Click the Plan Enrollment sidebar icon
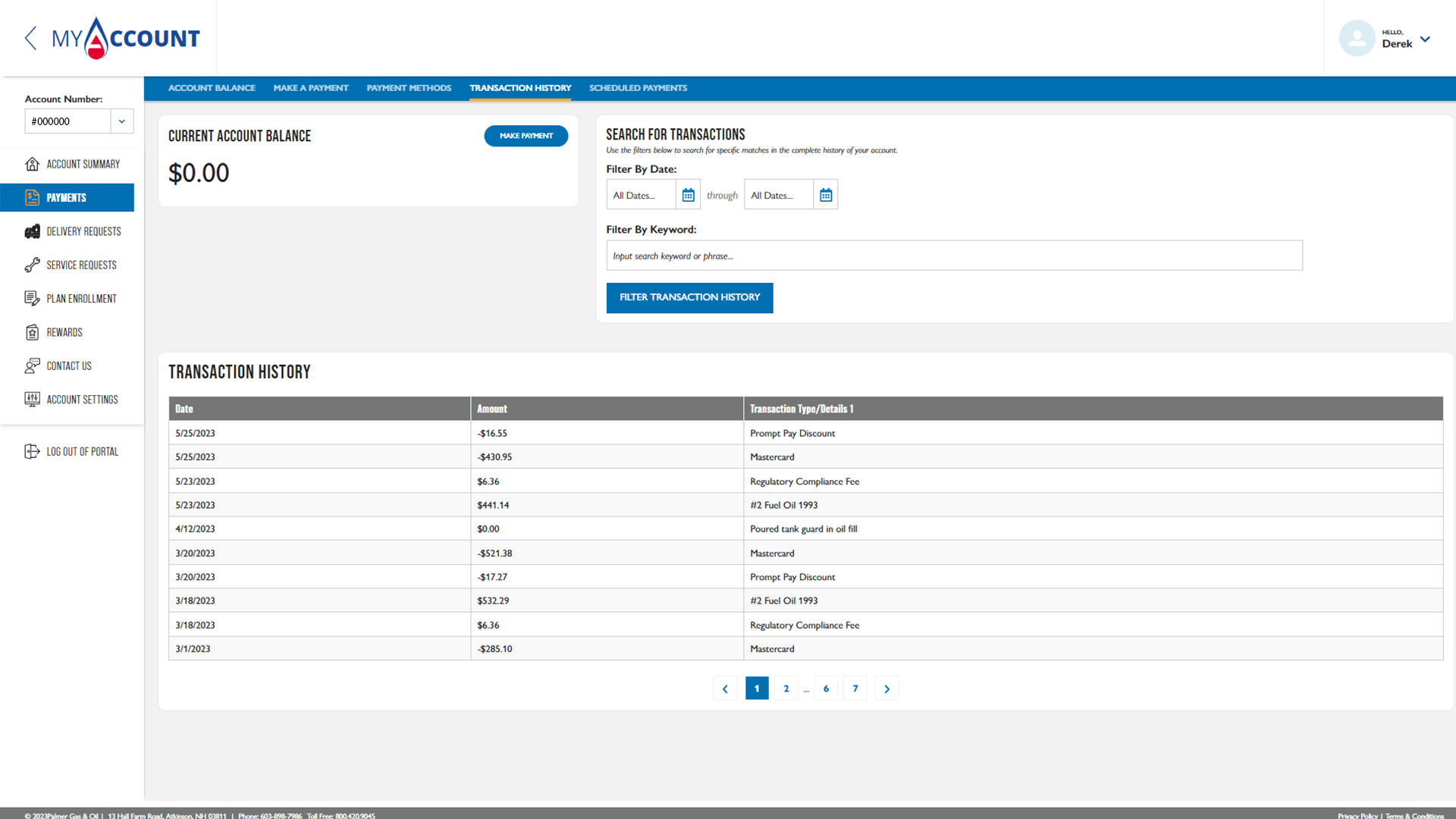This screenshot has height=819, width=1456. tap(31, 298)
